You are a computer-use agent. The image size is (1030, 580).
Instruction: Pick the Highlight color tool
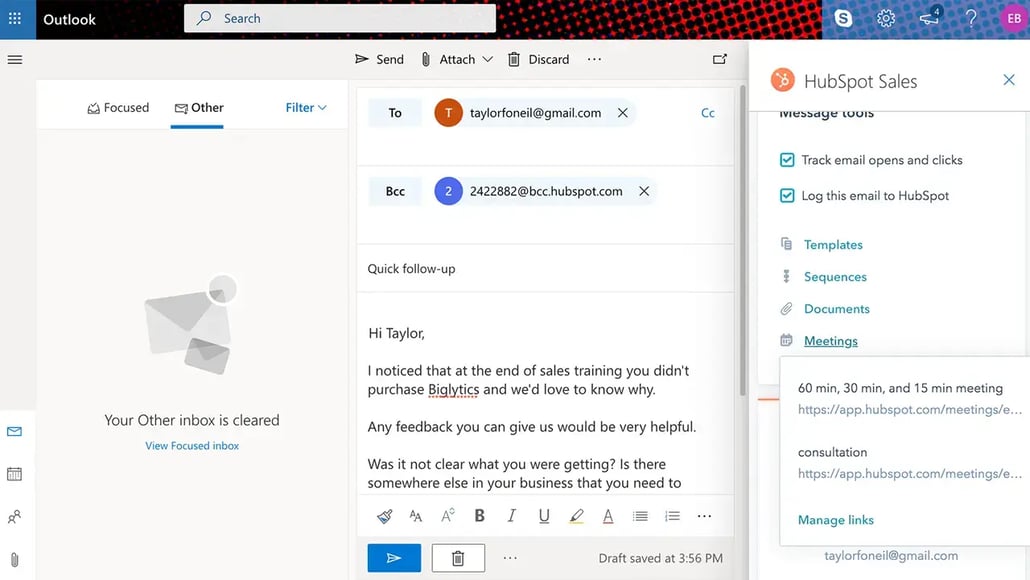pos(576,516)
